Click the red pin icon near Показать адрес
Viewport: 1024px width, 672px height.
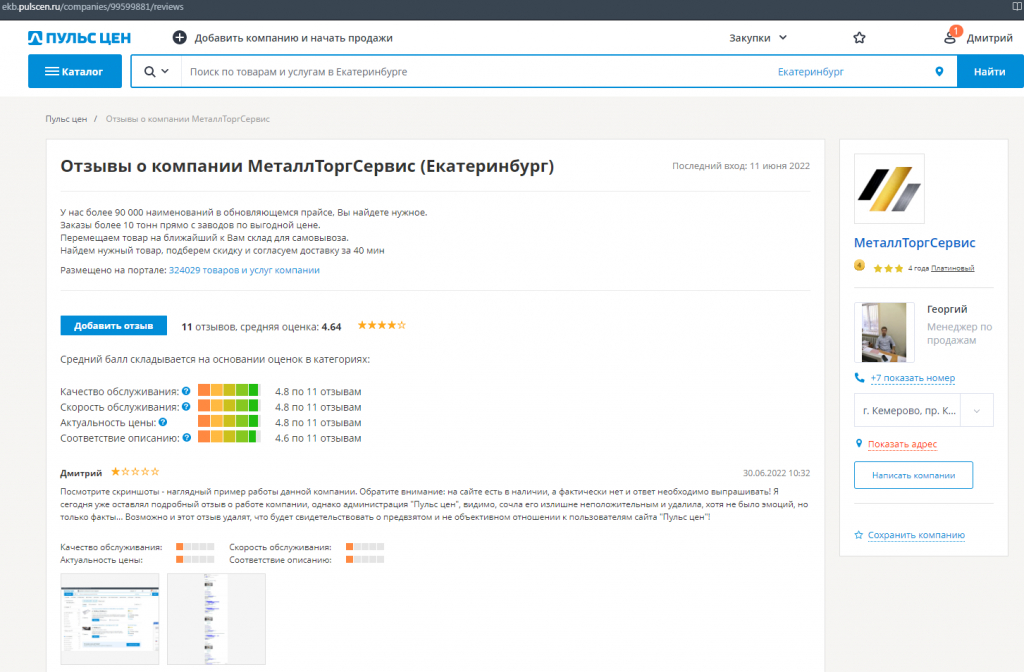point(859,443)
